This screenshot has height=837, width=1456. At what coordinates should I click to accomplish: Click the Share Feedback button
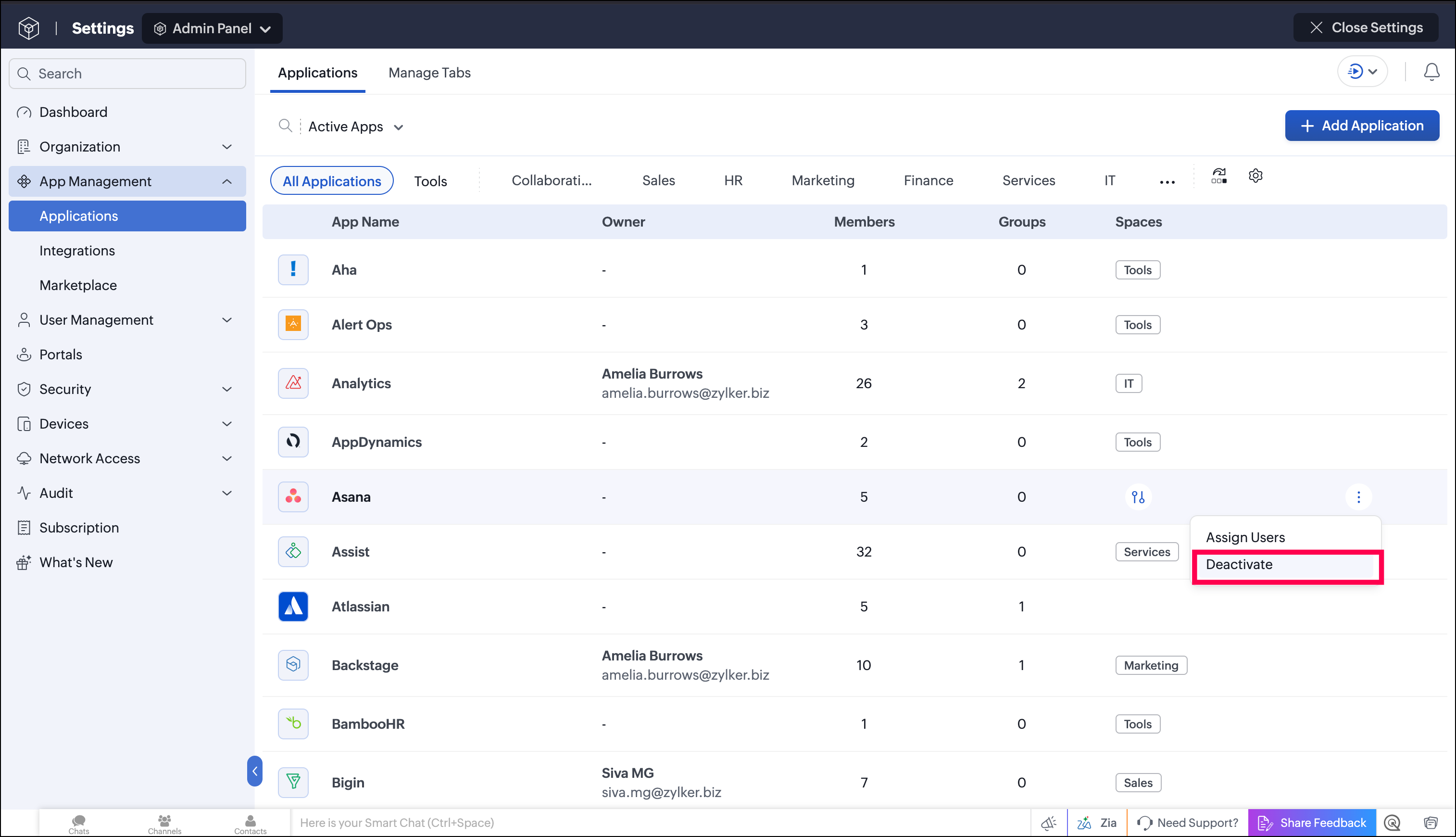pos(1312,823)
